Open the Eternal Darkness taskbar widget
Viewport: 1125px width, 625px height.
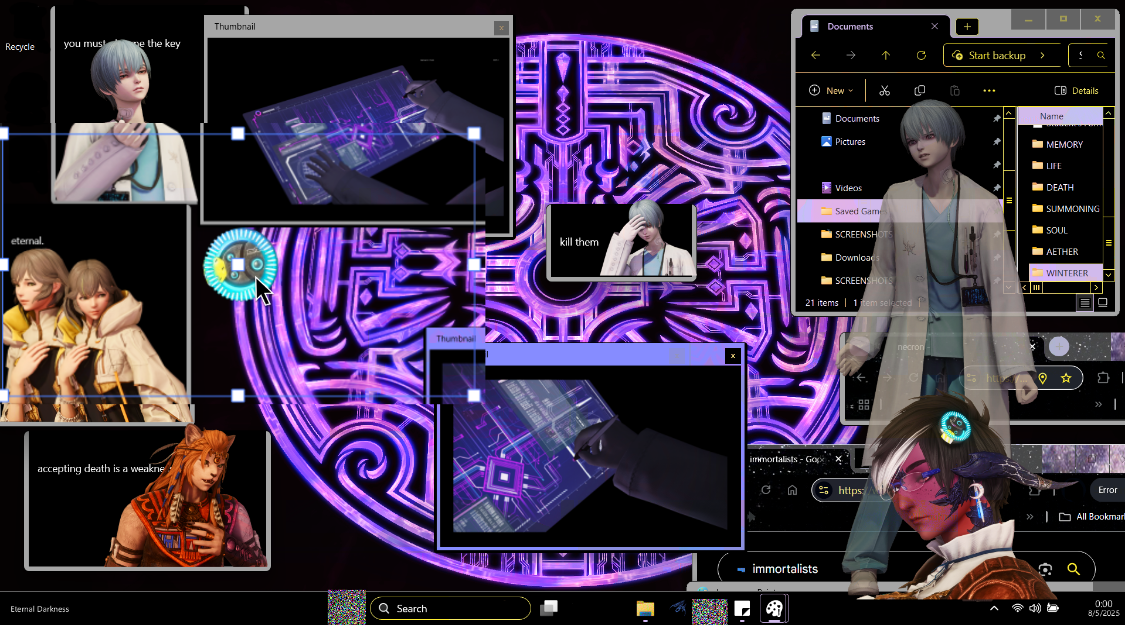39,608
